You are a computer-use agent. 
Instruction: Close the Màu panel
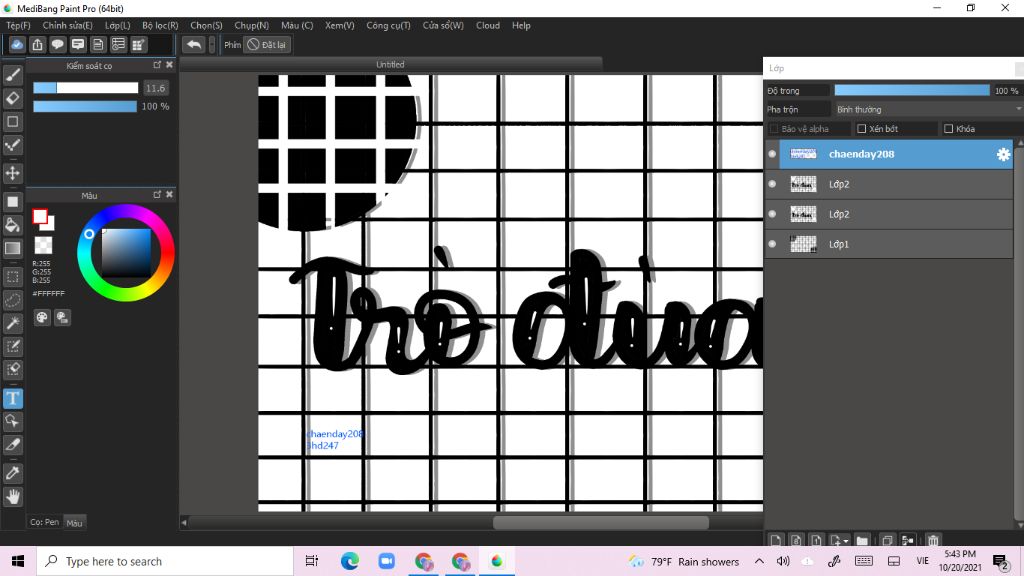coord(169,195)
